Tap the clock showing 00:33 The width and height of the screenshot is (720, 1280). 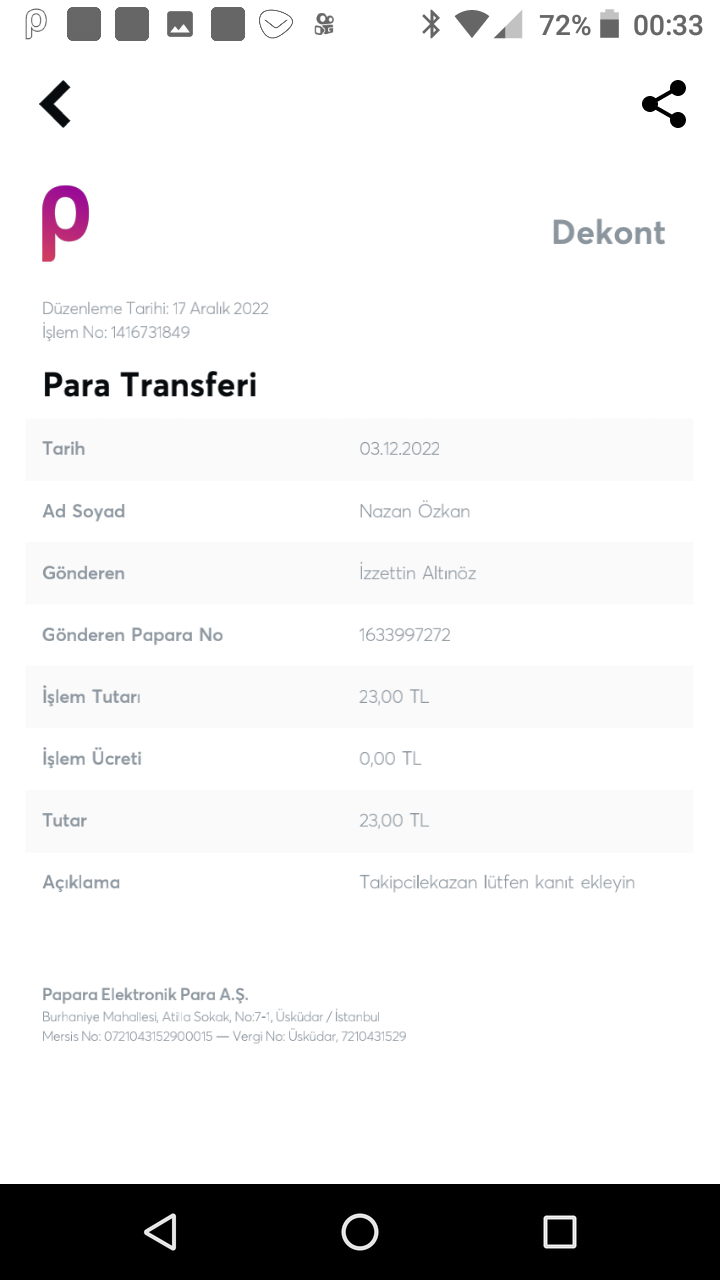(x=668, y=25)
